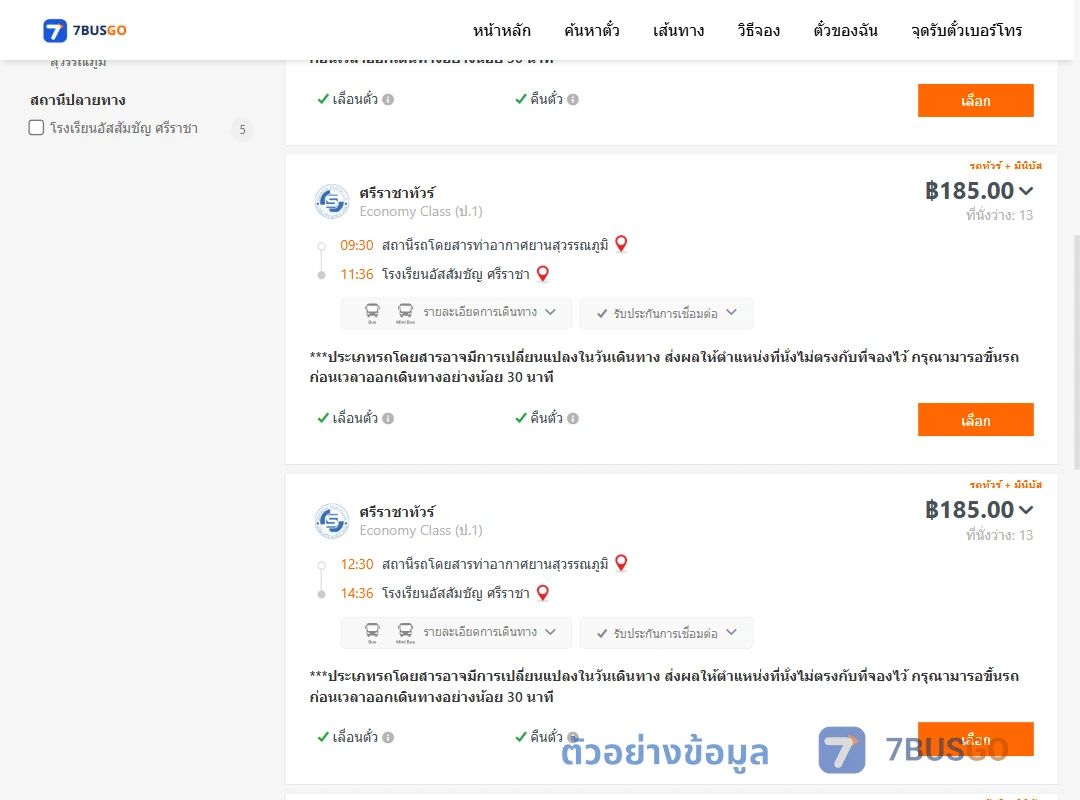Screen dimensions: 1080x800
Task: Click the 11:36 arrival time text
Action: pos(357,274)
